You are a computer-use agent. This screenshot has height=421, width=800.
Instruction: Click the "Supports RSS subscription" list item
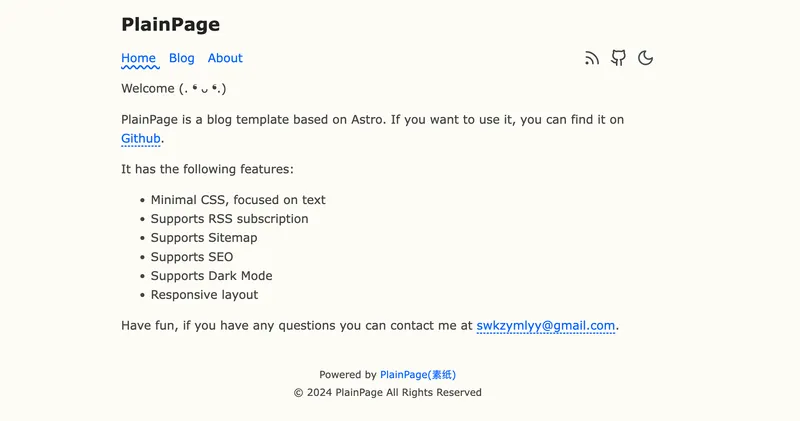point(229,219)
